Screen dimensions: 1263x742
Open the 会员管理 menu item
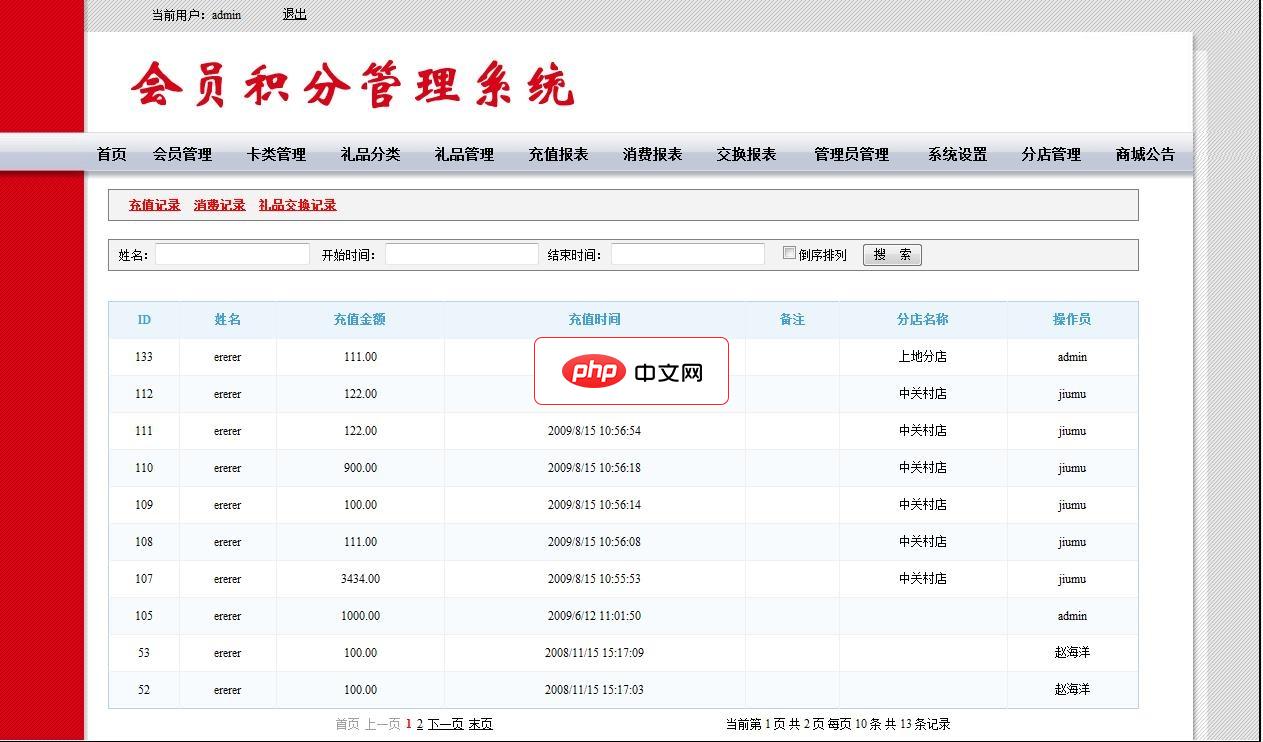click(182, 154)
